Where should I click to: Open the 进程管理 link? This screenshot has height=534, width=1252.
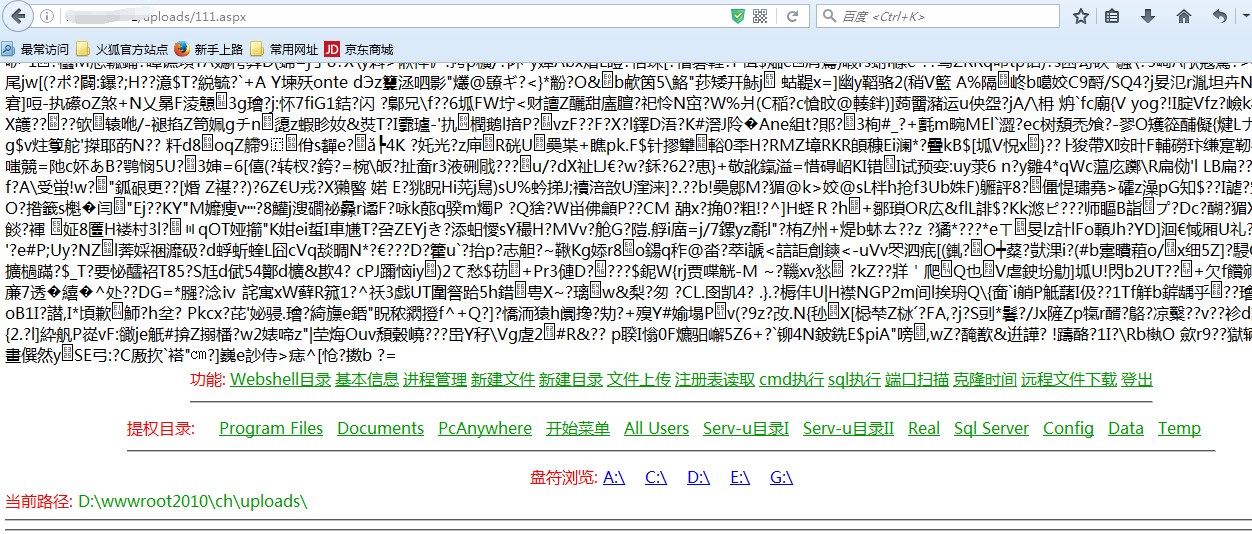pyautogui.click(x=435, y=379)
